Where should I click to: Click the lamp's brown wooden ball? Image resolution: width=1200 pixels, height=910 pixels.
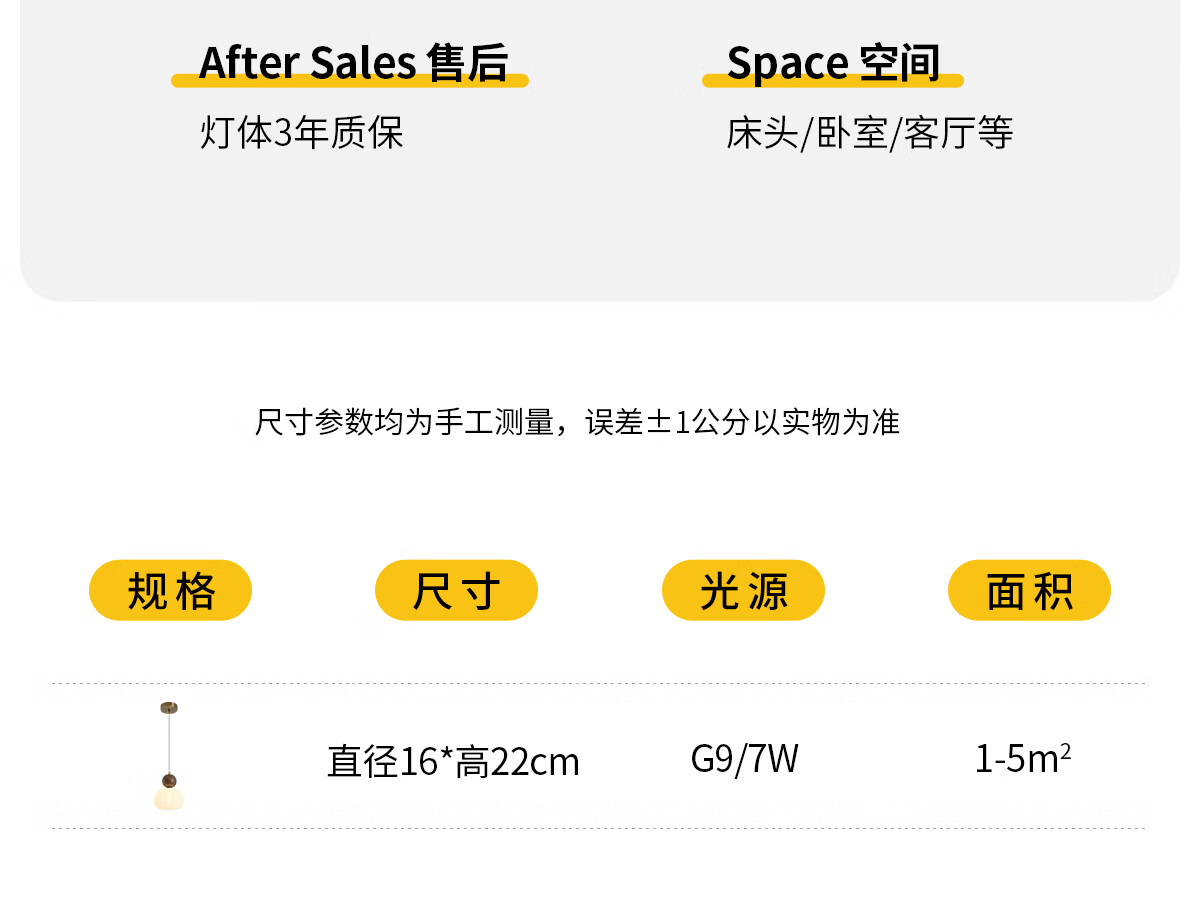(170, 780)
